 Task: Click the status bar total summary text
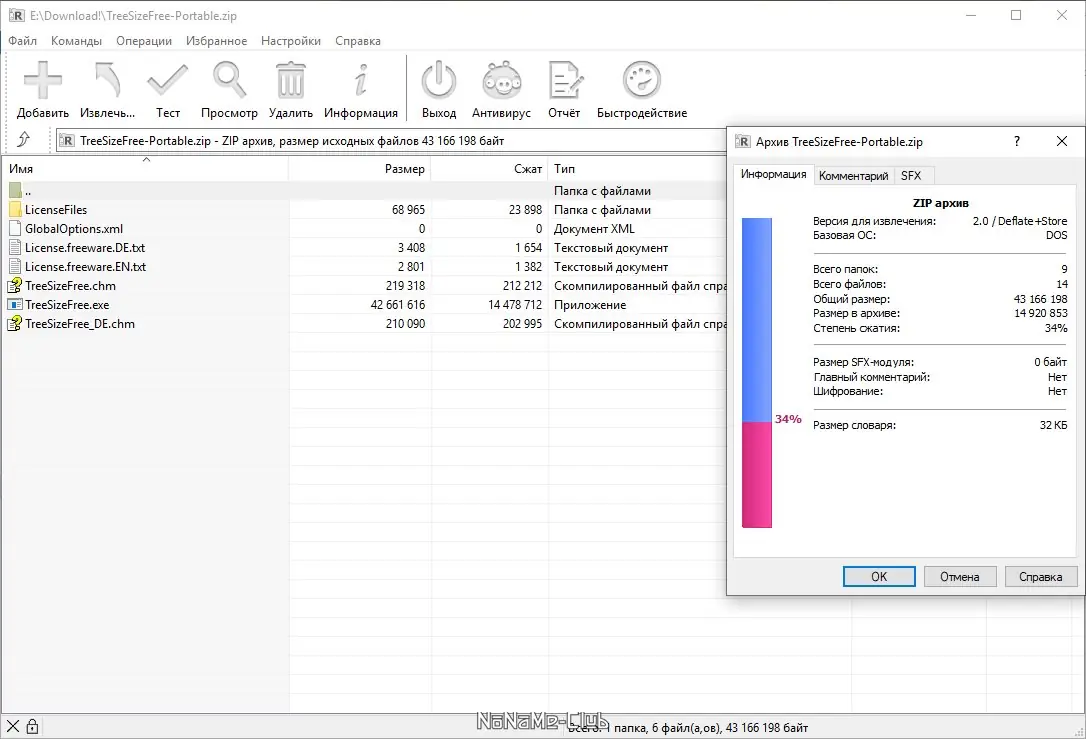[x=688, y=727]
